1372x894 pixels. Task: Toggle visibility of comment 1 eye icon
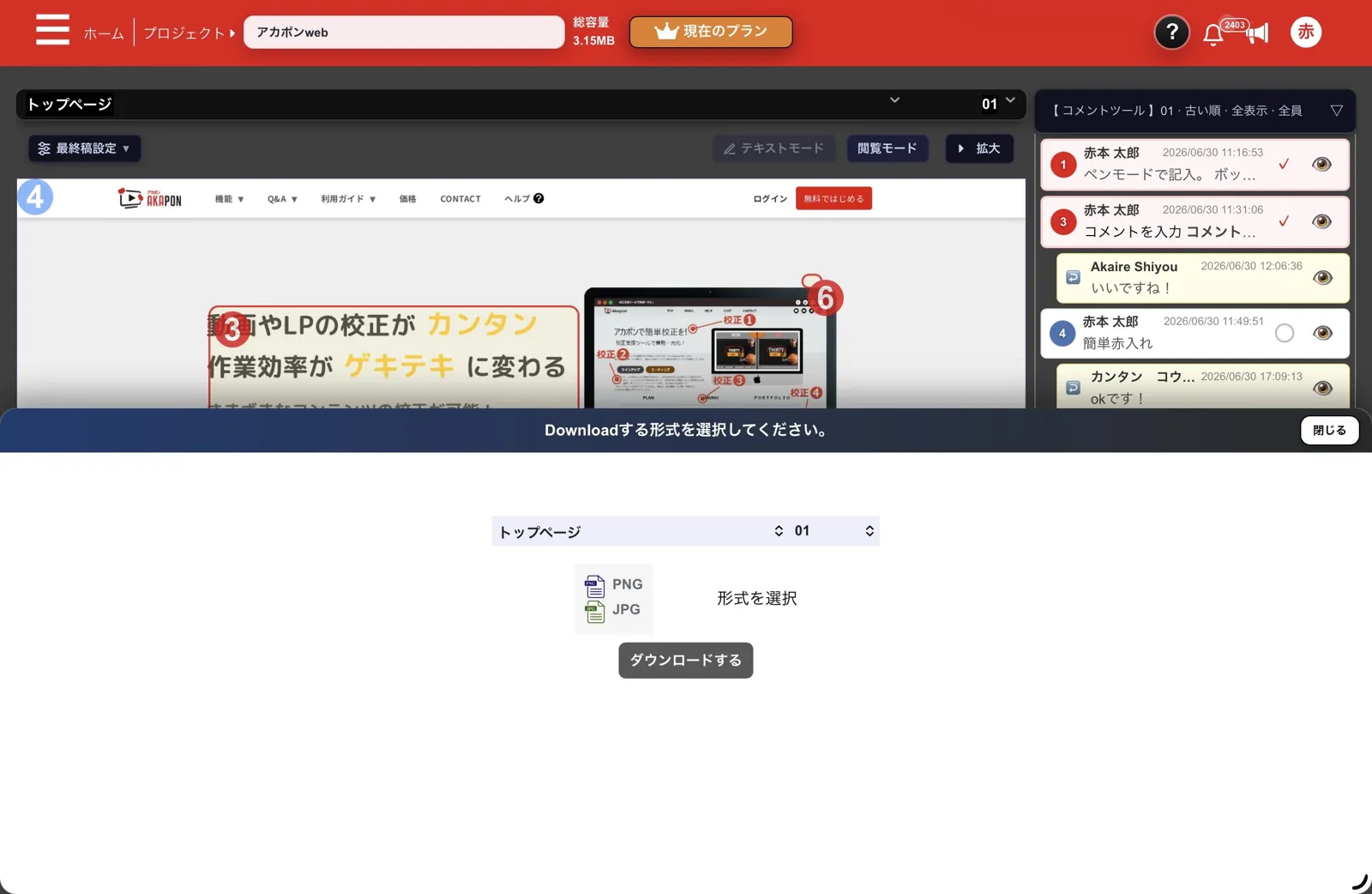tap(1321, 164)
